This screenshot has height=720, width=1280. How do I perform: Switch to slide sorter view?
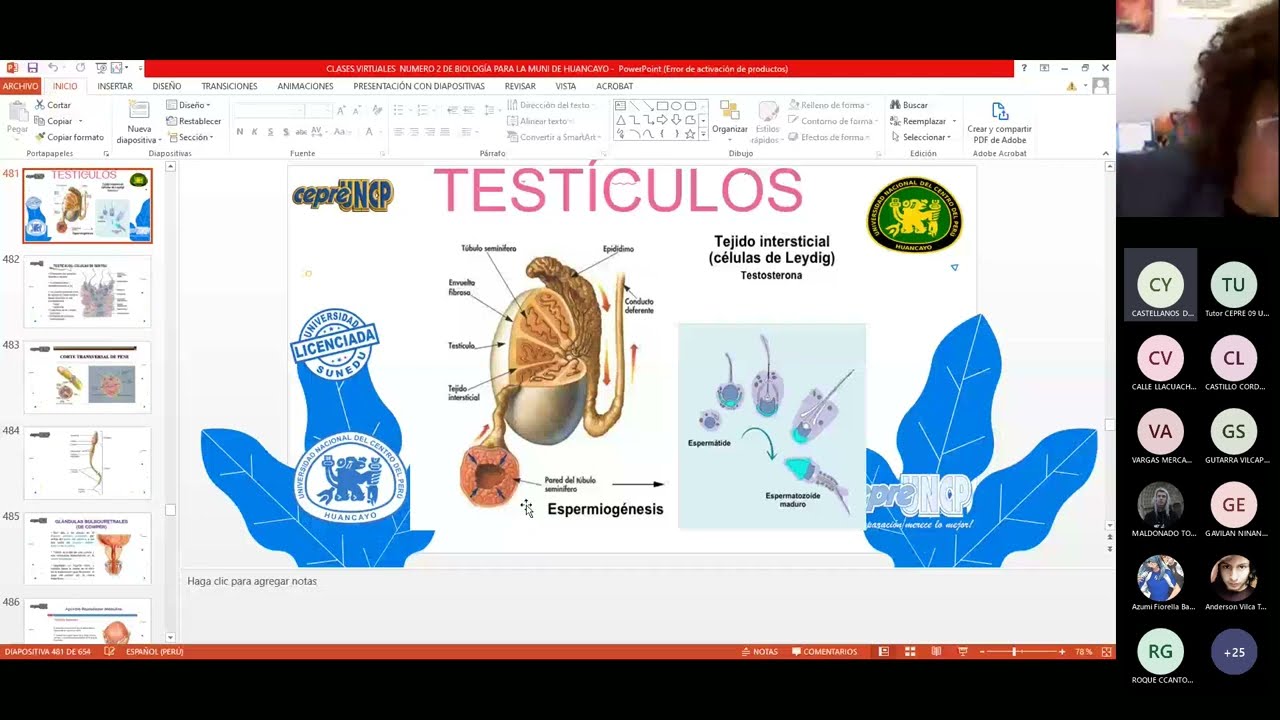tap(910, 652)
